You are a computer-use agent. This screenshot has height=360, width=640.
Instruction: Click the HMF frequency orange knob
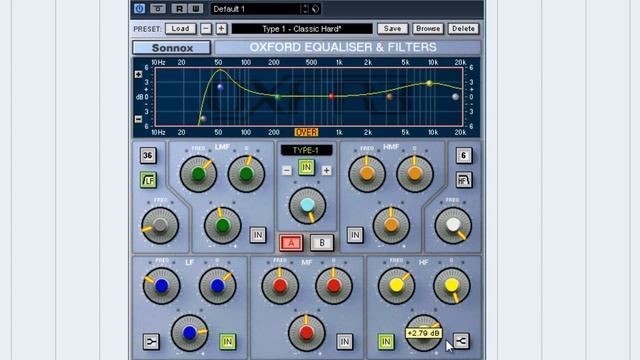pos(367,173)
